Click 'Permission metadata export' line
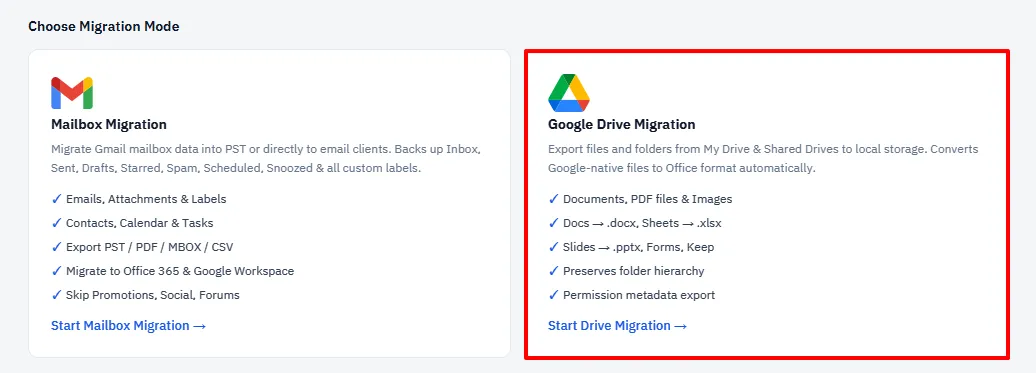The image size is (1036, 373). click(632, 295)
